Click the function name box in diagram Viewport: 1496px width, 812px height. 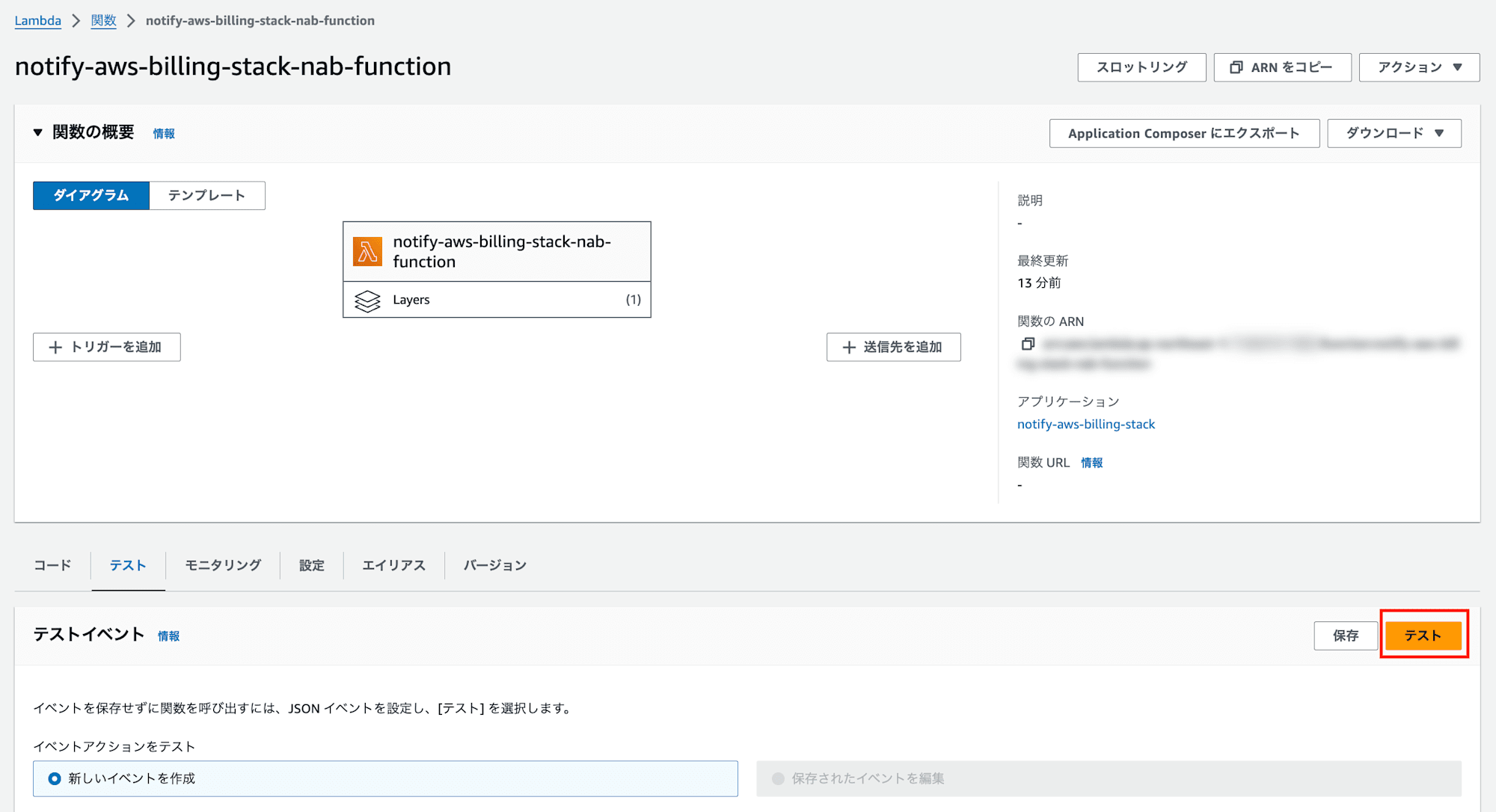click(497, 251)
